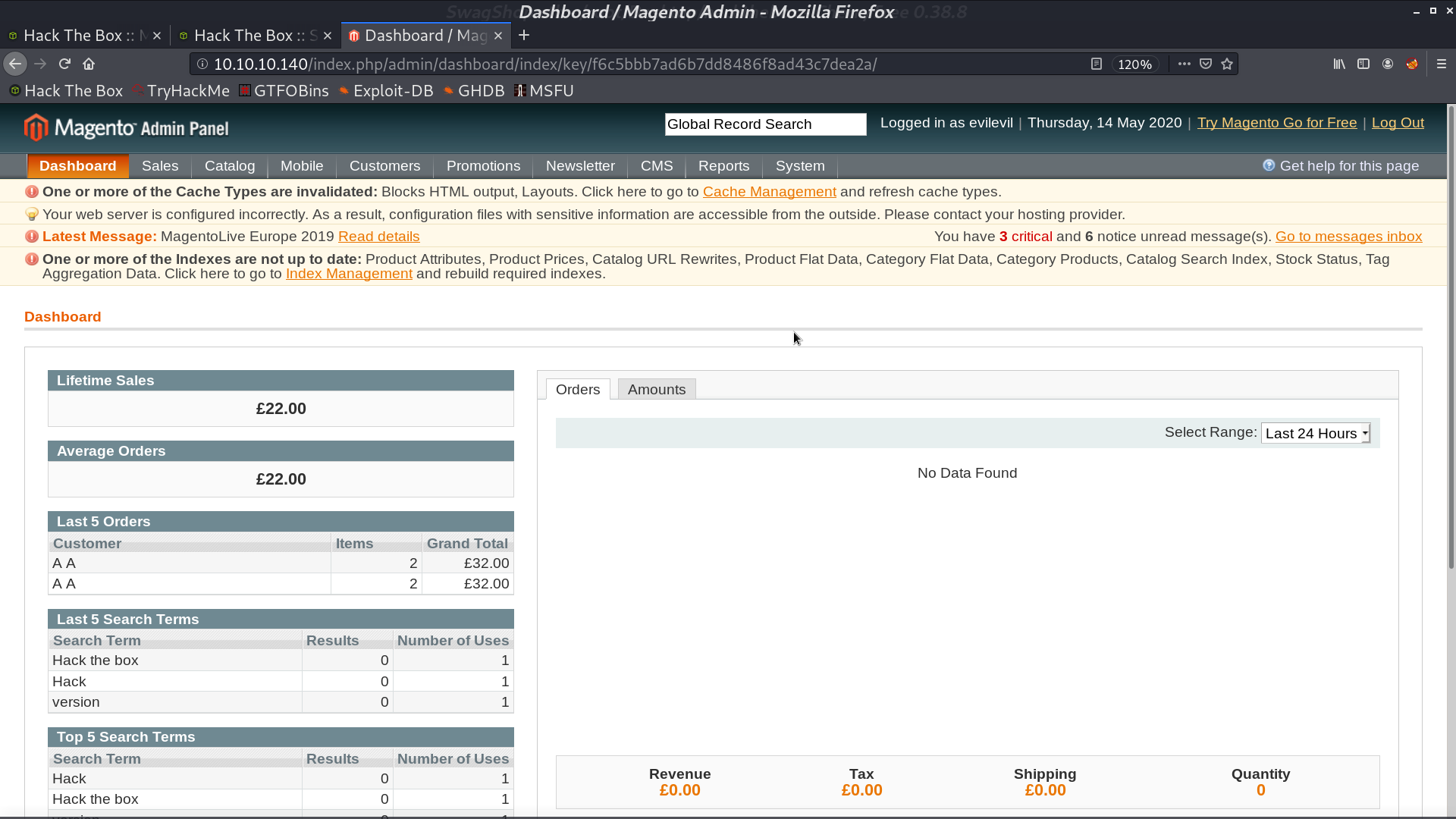Bookmark this page with the star icon
Screen dimensions: 1456x819
tap(1227, 64)
